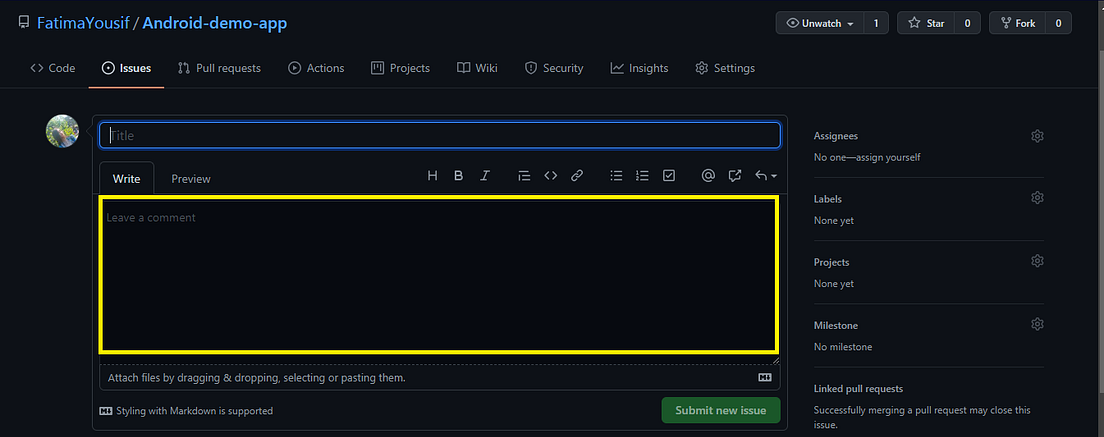
Task: Click the Leave a comment text area
Action: [440, 275]
